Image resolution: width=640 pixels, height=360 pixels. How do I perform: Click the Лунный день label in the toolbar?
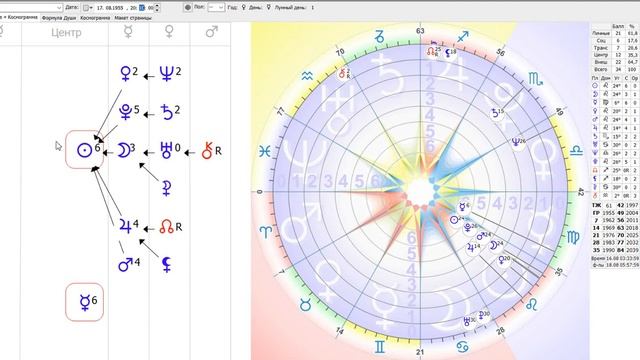(x=291, y=8)
